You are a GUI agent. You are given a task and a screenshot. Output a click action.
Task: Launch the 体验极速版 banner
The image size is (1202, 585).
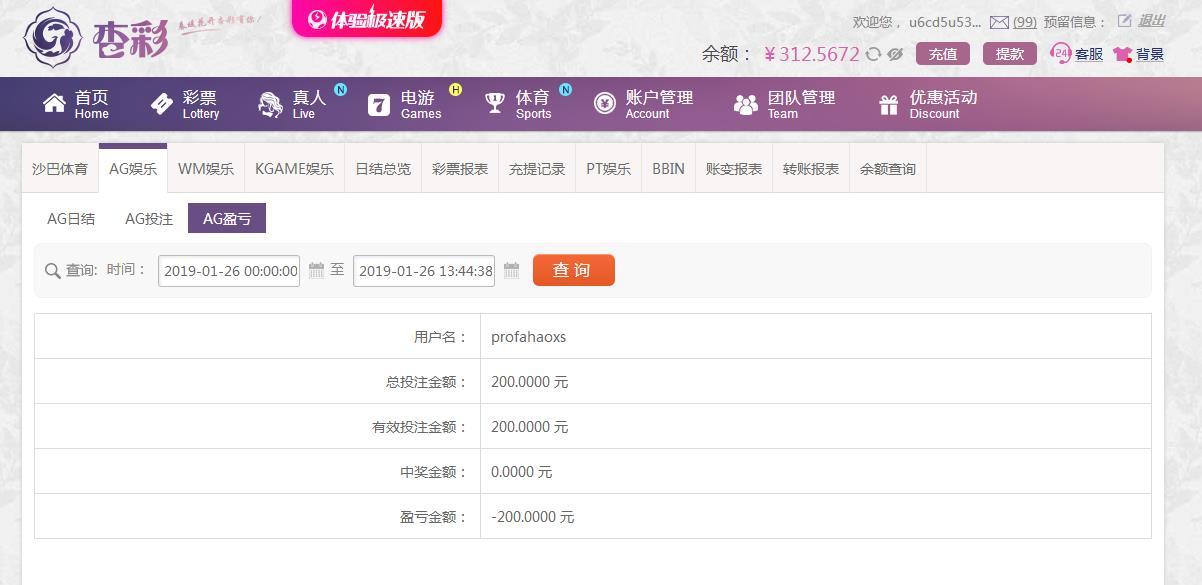(367, 18)
